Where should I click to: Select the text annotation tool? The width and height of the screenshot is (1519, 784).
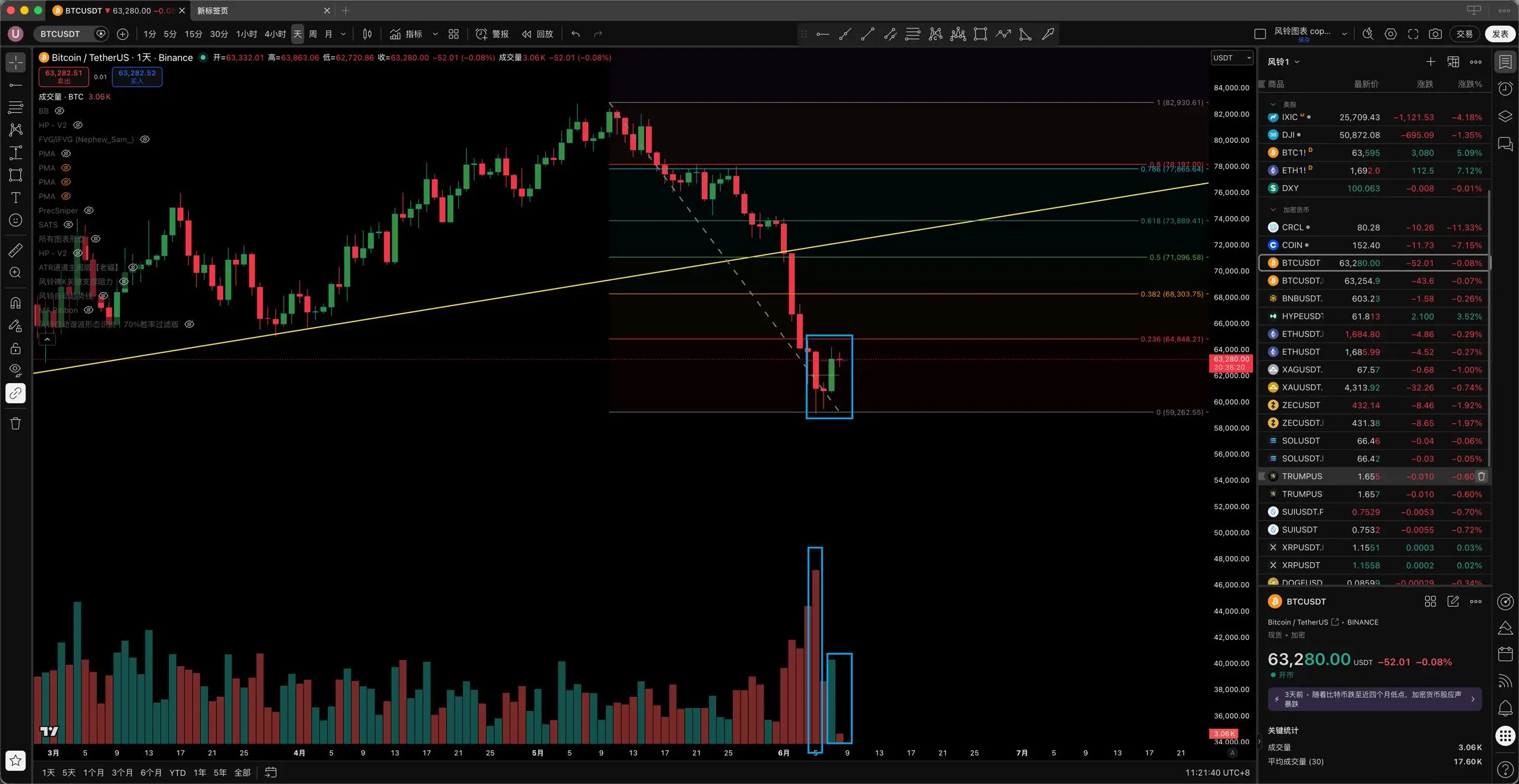(x=16, y=197)
